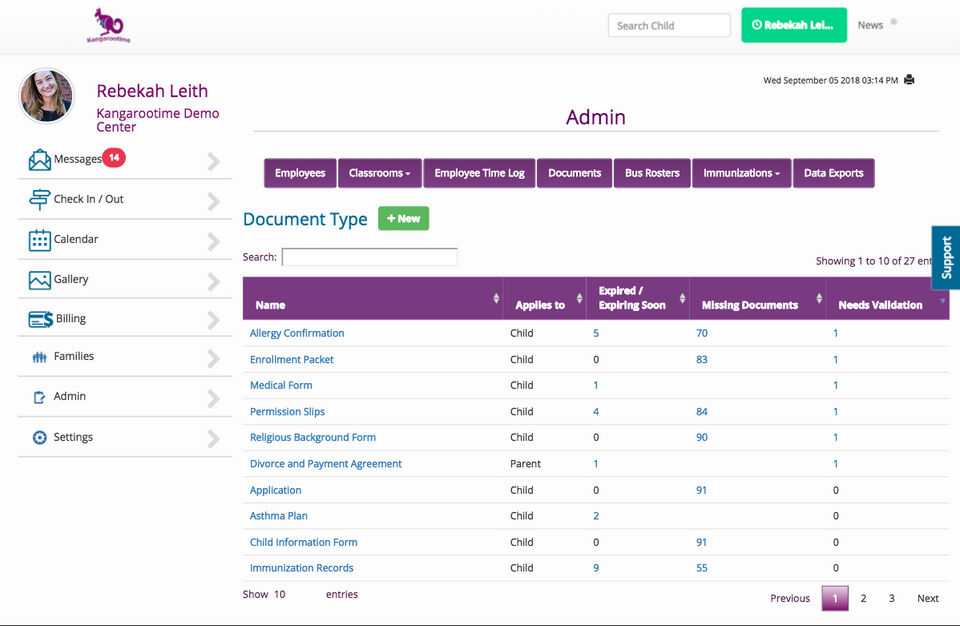960x626 pixels.
Task: Open the Calendar icon in sidebar
Action: pos(40,240)
